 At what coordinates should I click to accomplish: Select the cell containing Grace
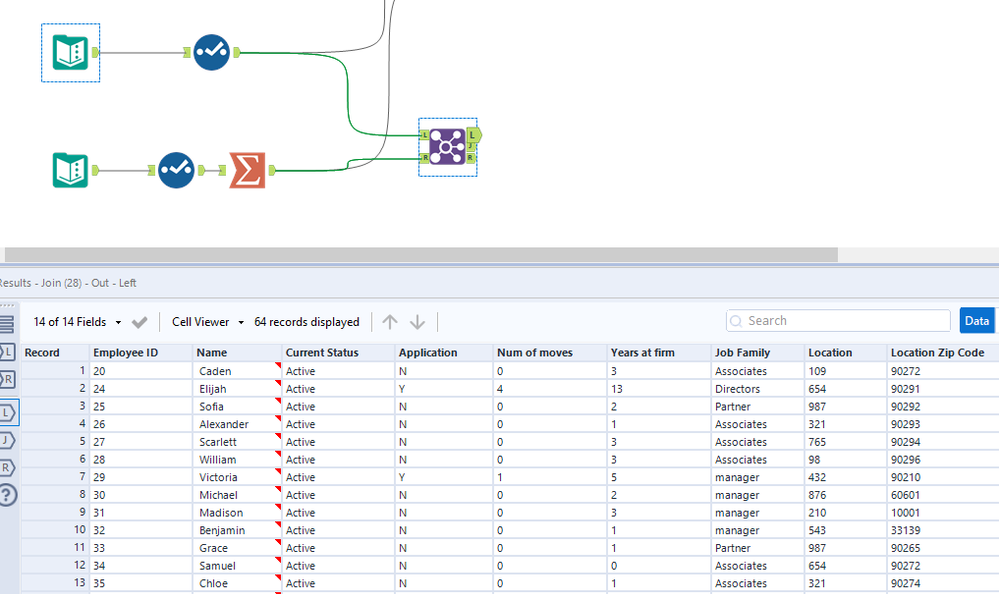237,548
